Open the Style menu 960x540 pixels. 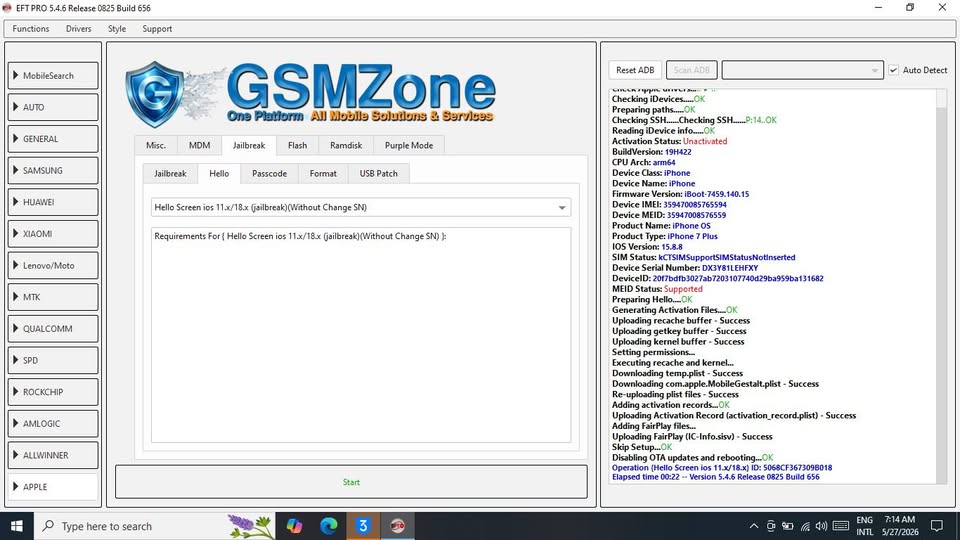click(x=117, y=29)
